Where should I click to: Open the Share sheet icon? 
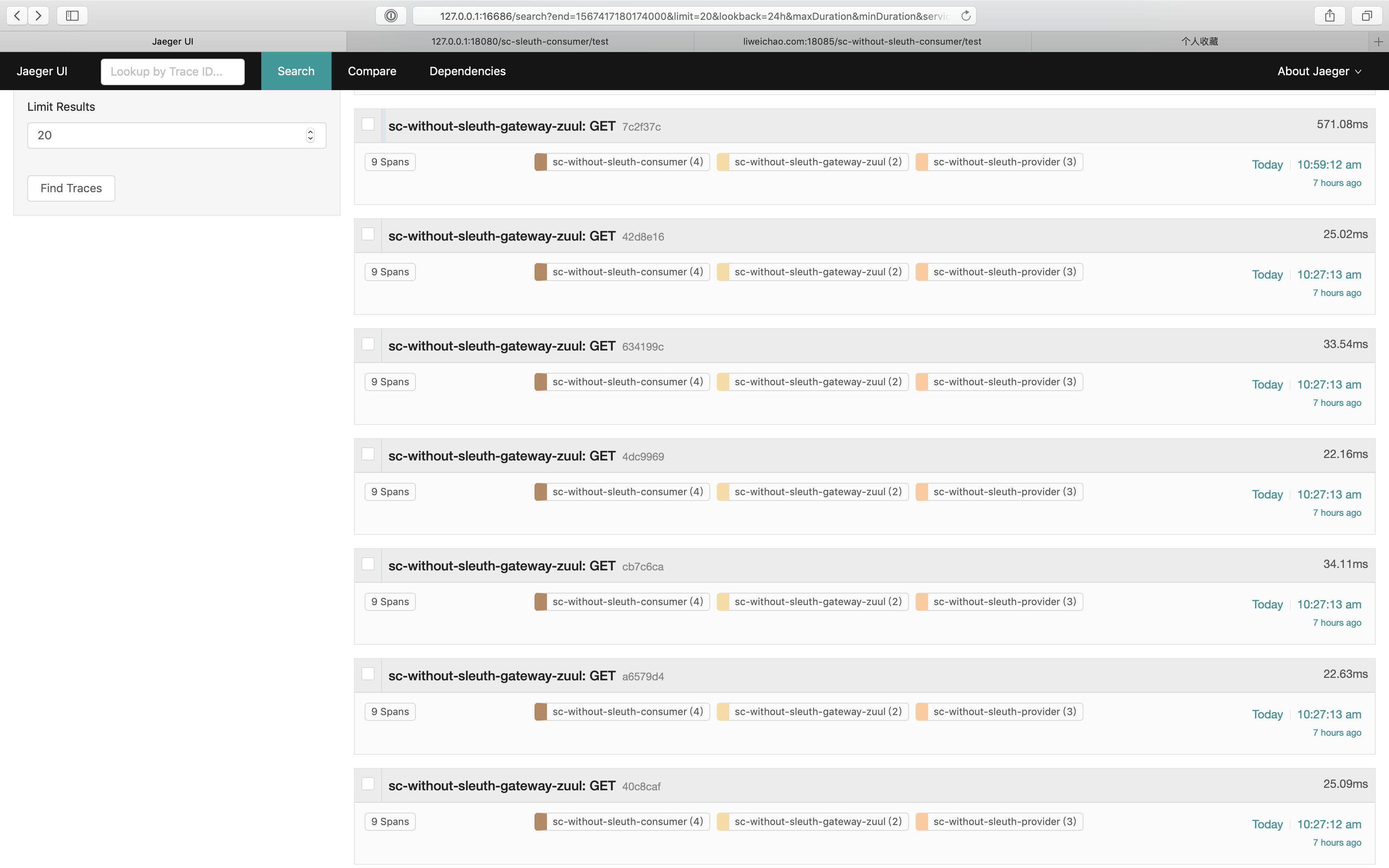1329,16
